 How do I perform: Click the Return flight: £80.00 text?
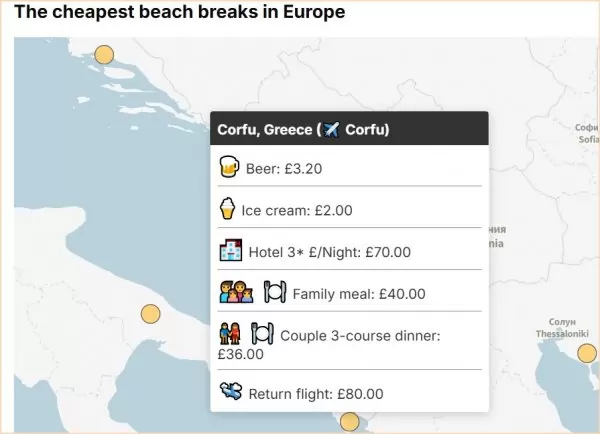pos(316,394)
